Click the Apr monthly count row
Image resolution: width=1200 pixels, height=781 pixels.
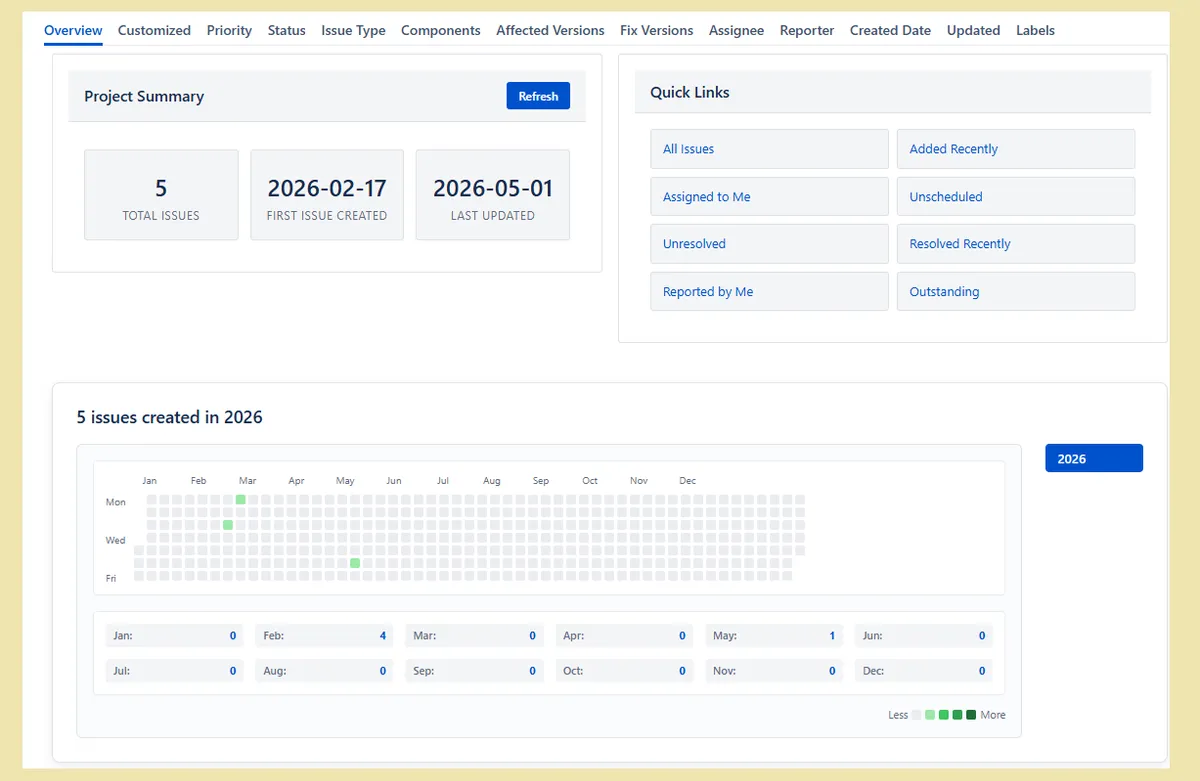[624, 636]
